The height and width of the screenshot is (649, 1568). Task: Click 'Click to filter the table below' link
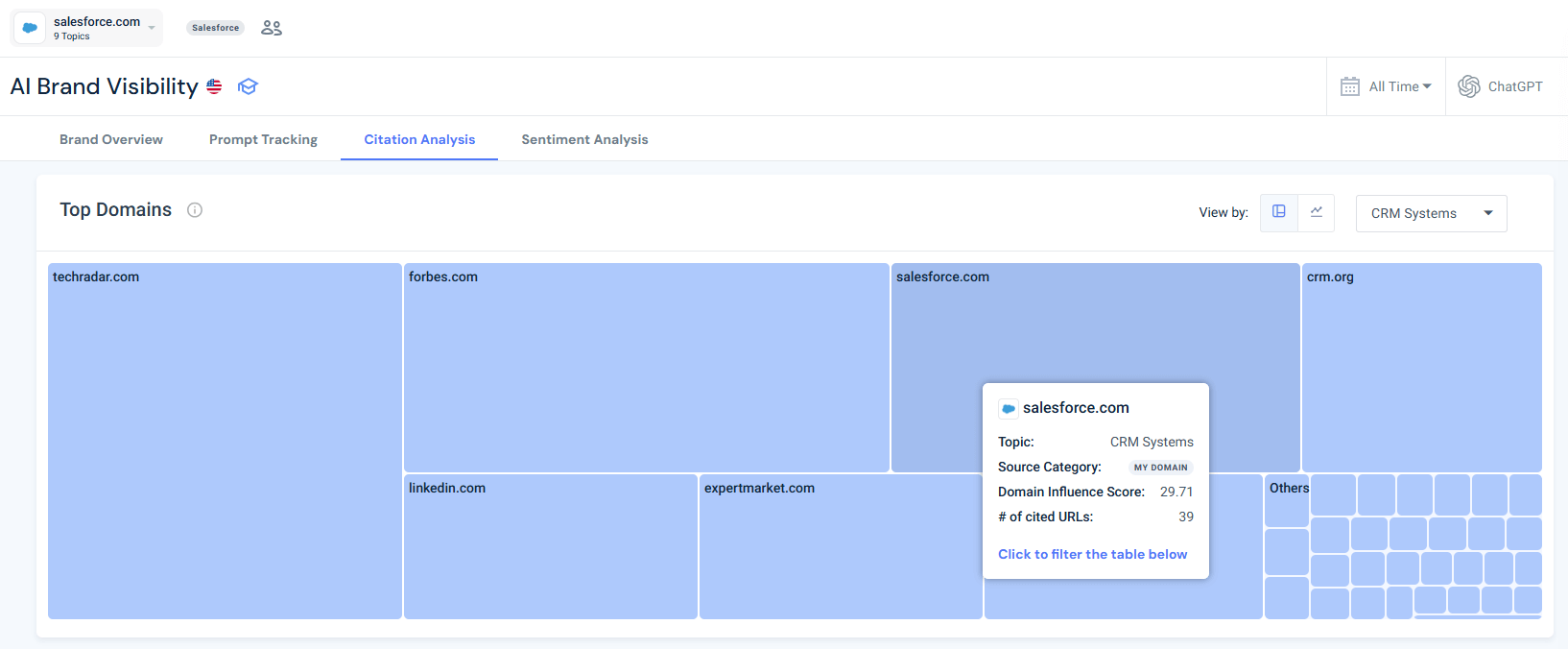pos(1092,554)
